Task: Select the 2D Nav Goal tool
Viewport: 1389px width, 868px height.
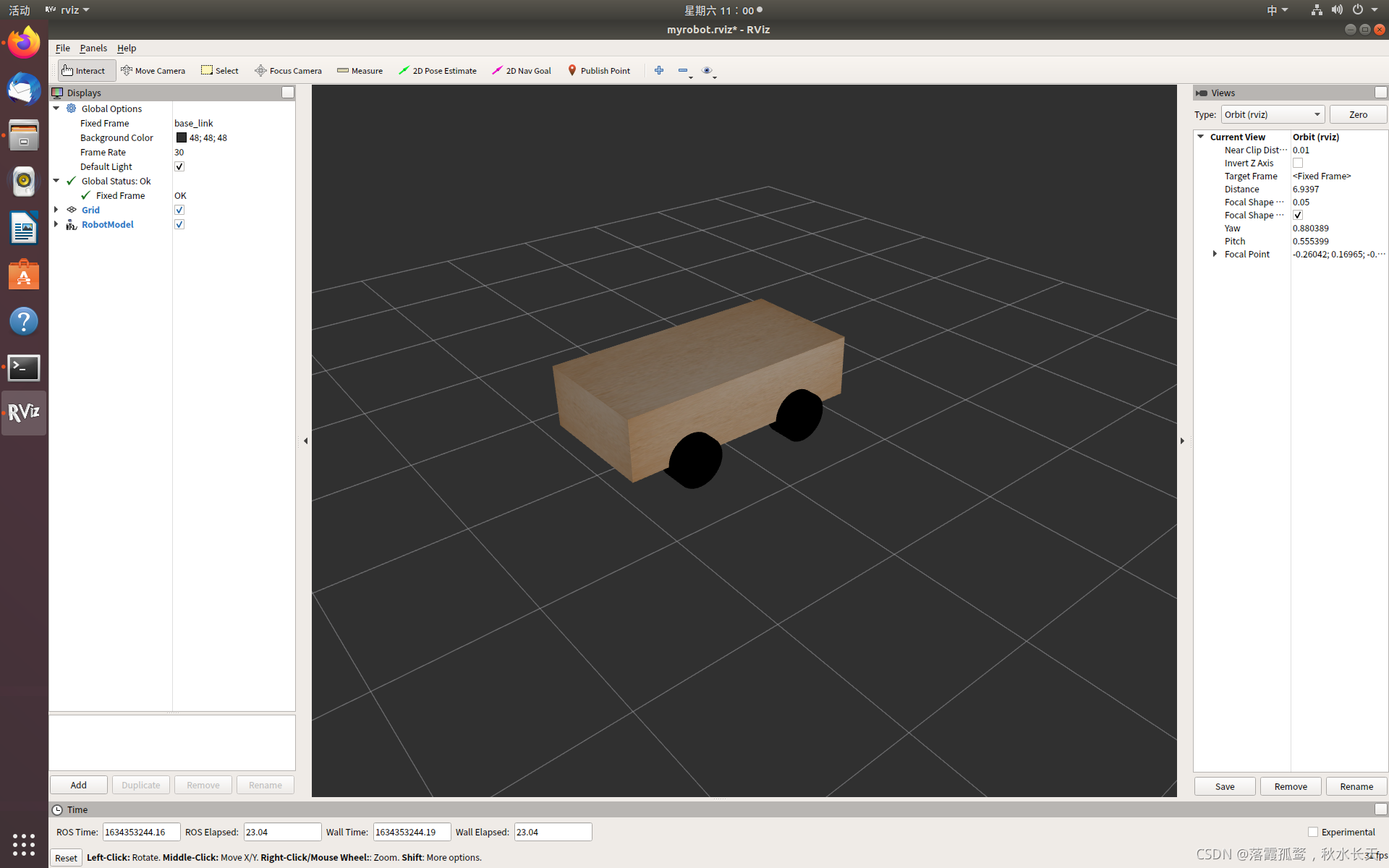Action: pos(522,71)
